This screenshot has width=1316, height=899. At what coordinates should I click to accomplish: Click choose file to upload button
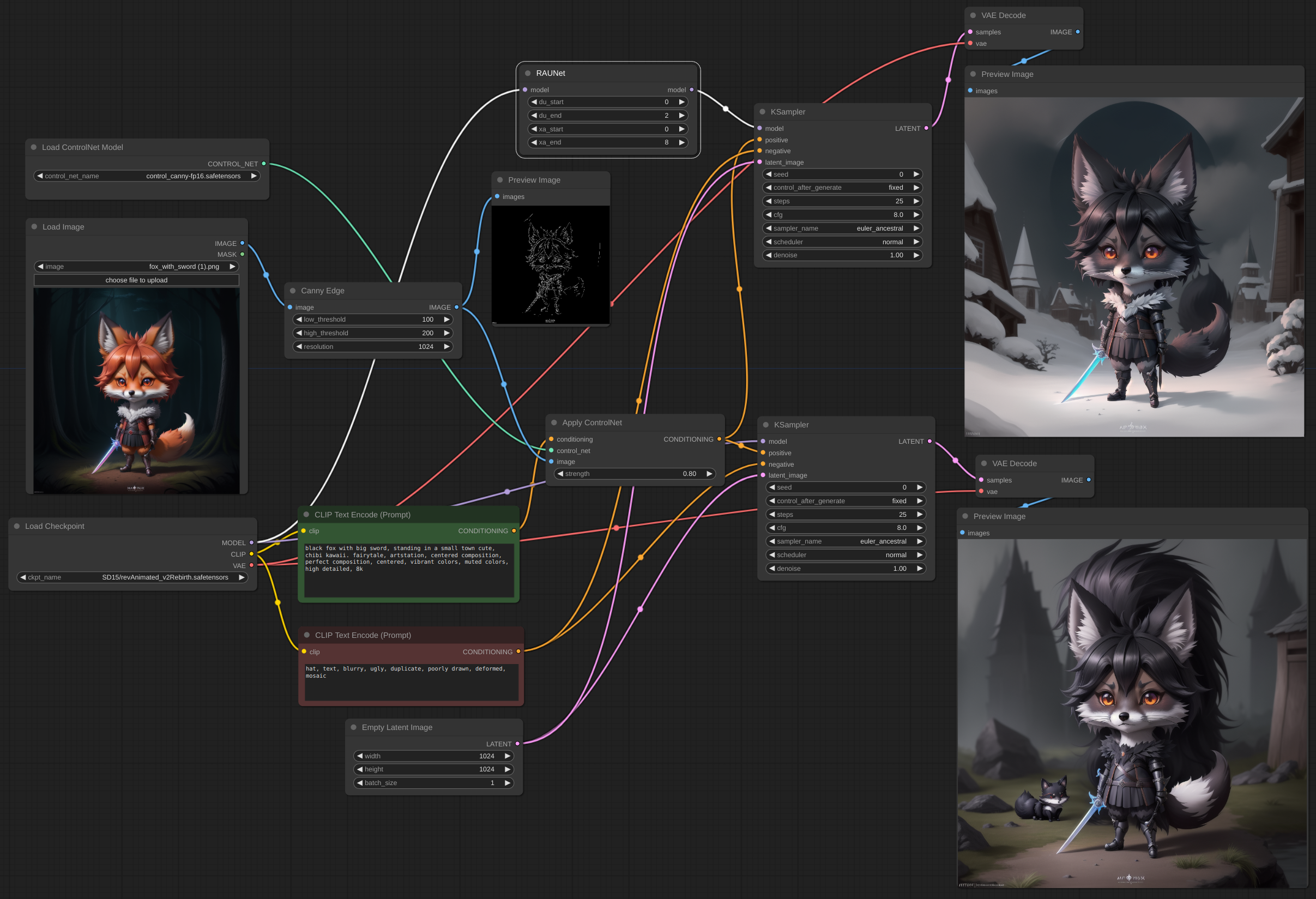click(136, 280)
